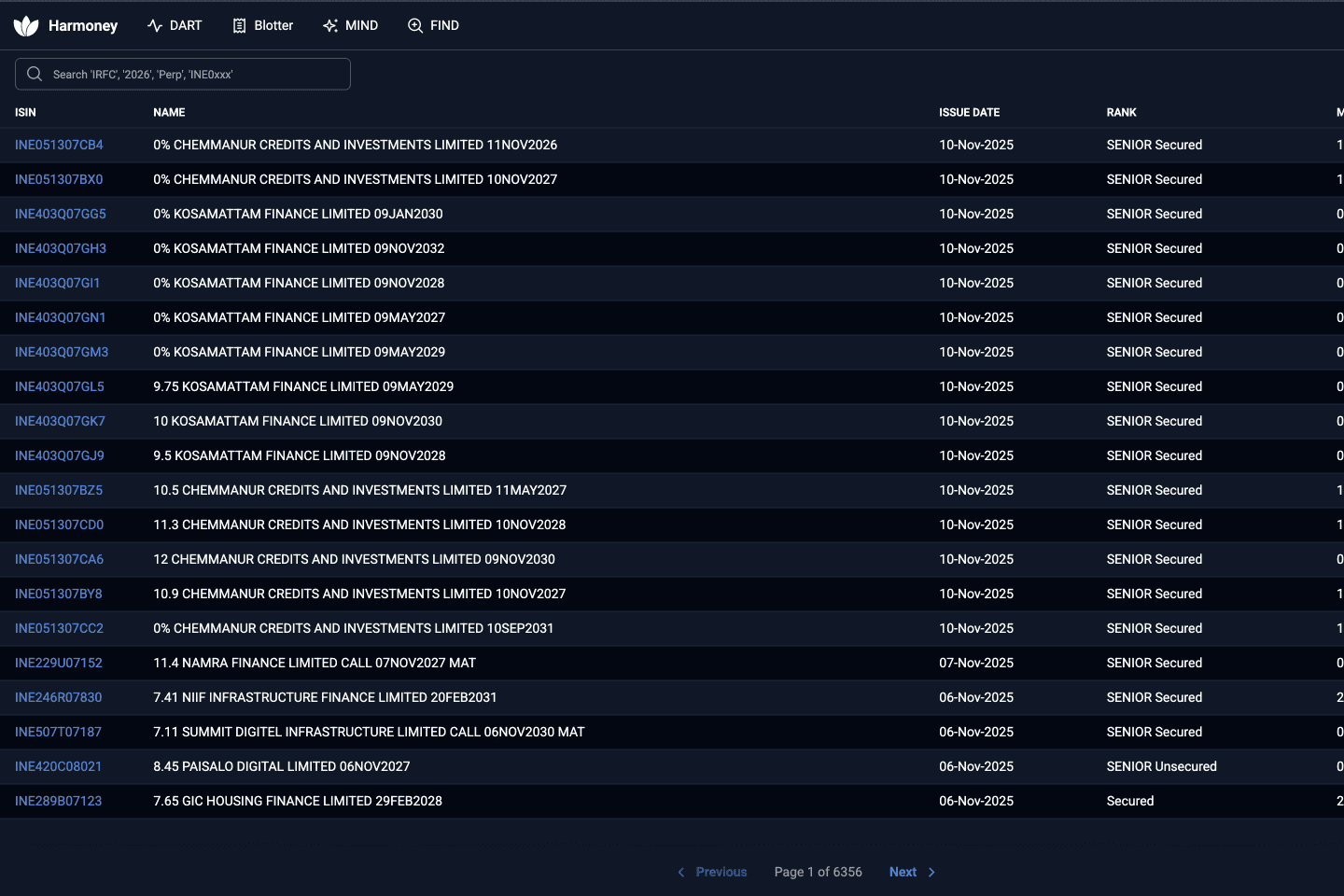Select '9.75 KOSAMATTAM FINANCE LIMITED 09MAY2029' name
This screenshot has width=1344, height=896.
[303, 386]
